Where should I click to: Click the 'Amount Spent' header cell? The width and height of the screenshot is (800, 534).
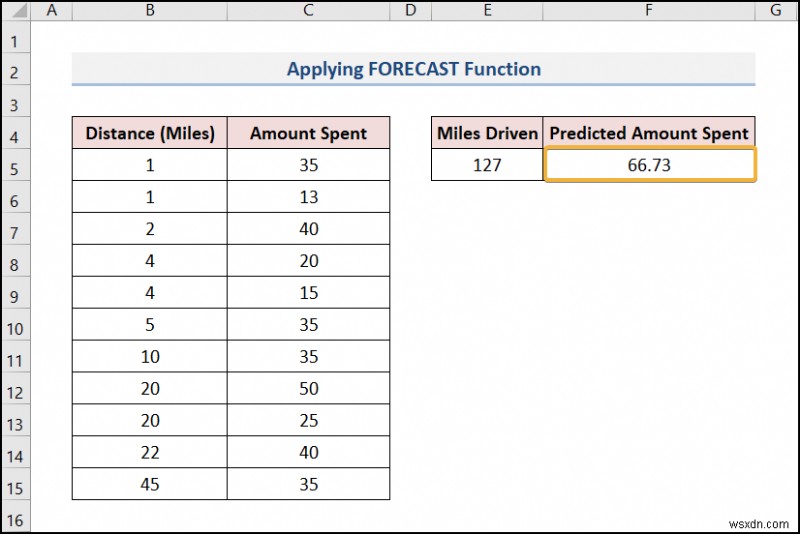(x=309, y=133)
